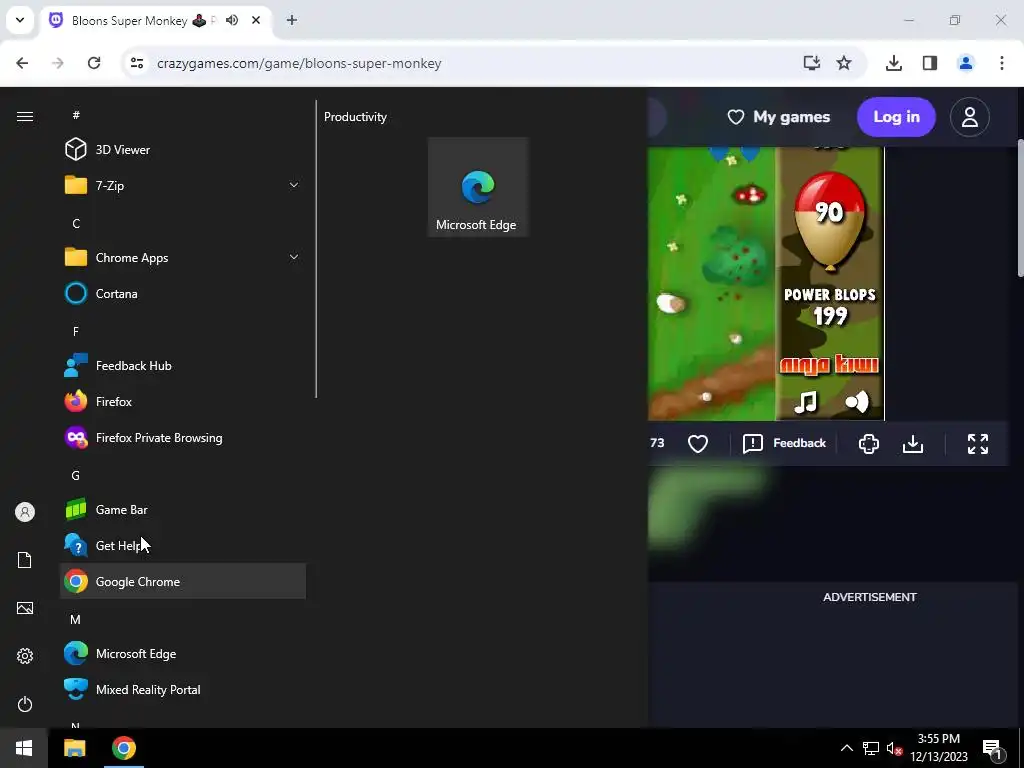
Task: Install app via address bar icon
Action: pyautogui.click(x=812, y=63)
